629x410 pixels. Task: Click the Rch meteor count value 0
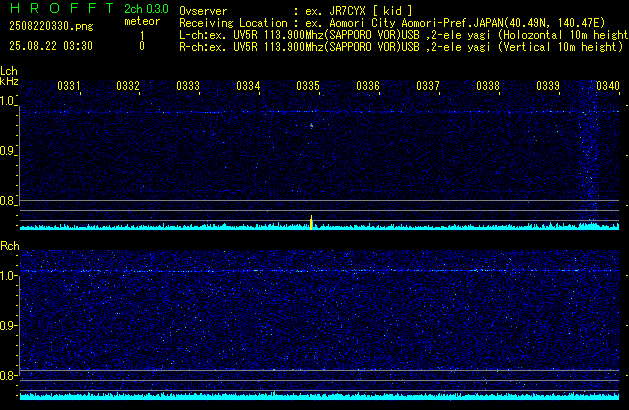coord(142,46)
